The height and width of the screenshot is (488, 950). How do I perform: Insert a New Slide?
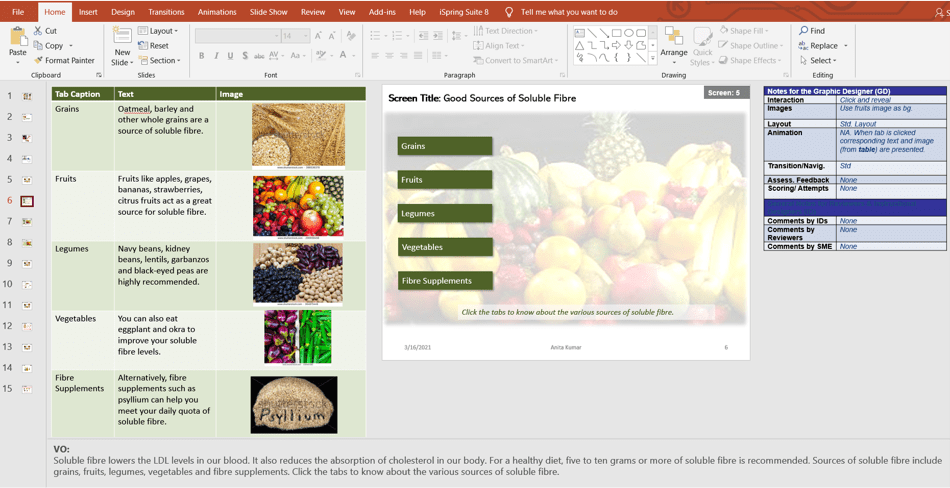[x=122, y=39]
